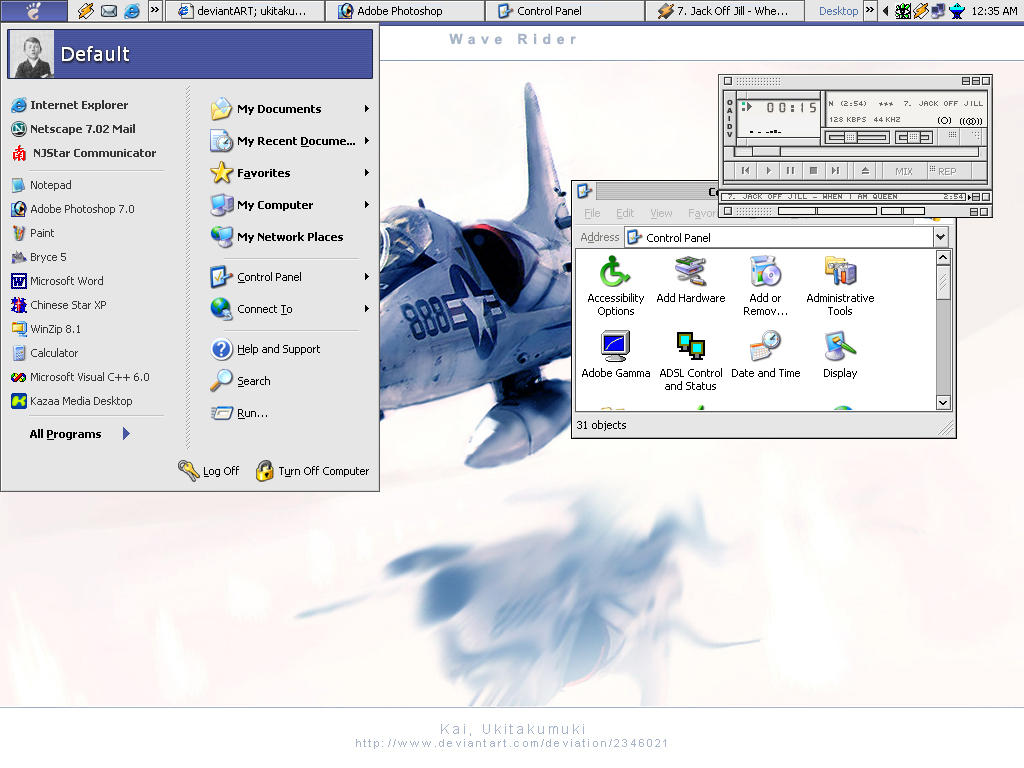The image size is (1024, 768).
Task: Expand the Connect To submenu
Action: point(367,309)
